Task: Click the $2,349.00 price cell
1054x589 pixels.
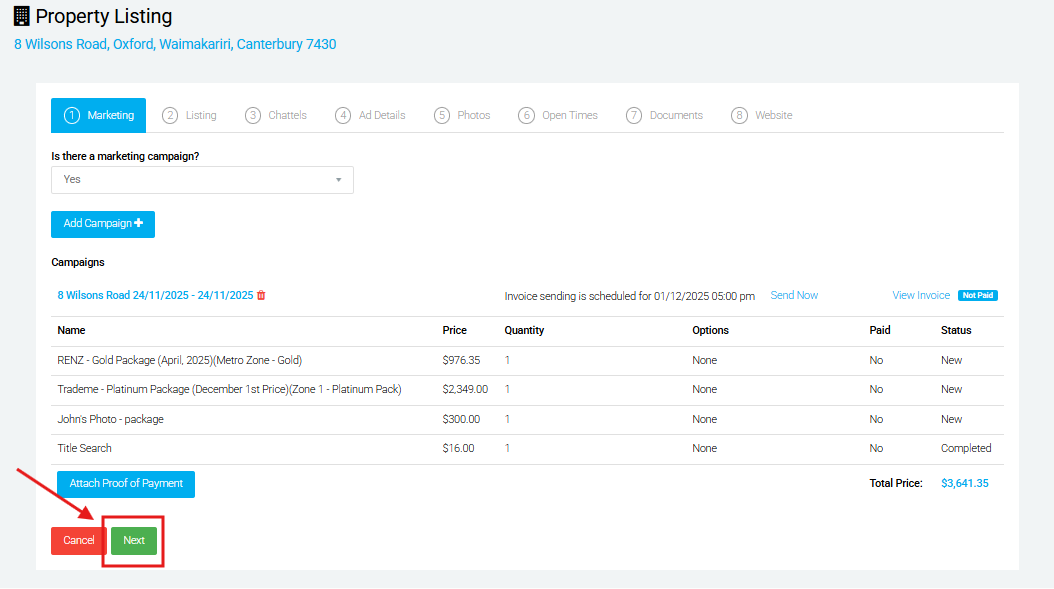Action: [465, 389]
